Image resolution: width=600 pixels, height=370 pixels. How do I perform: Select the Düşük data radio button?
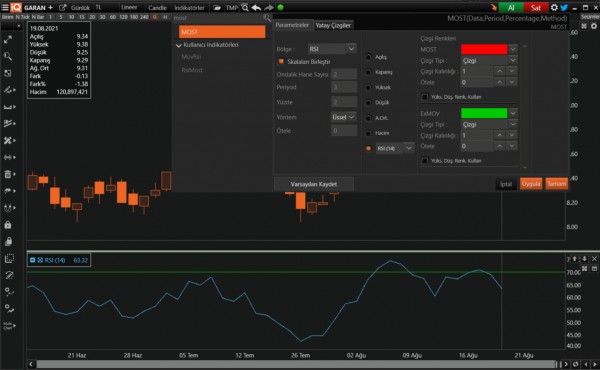(368, 103)
